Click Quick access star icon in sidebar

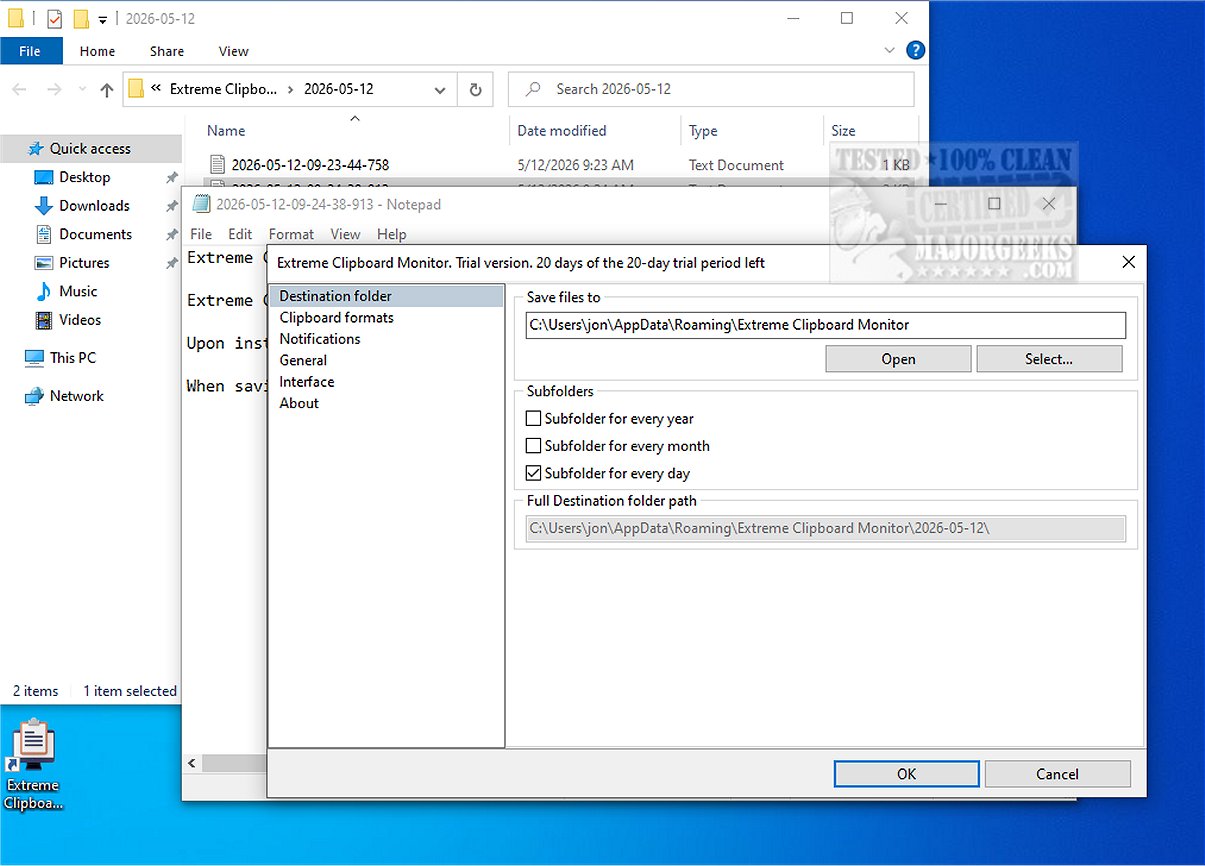coord(36,148)
